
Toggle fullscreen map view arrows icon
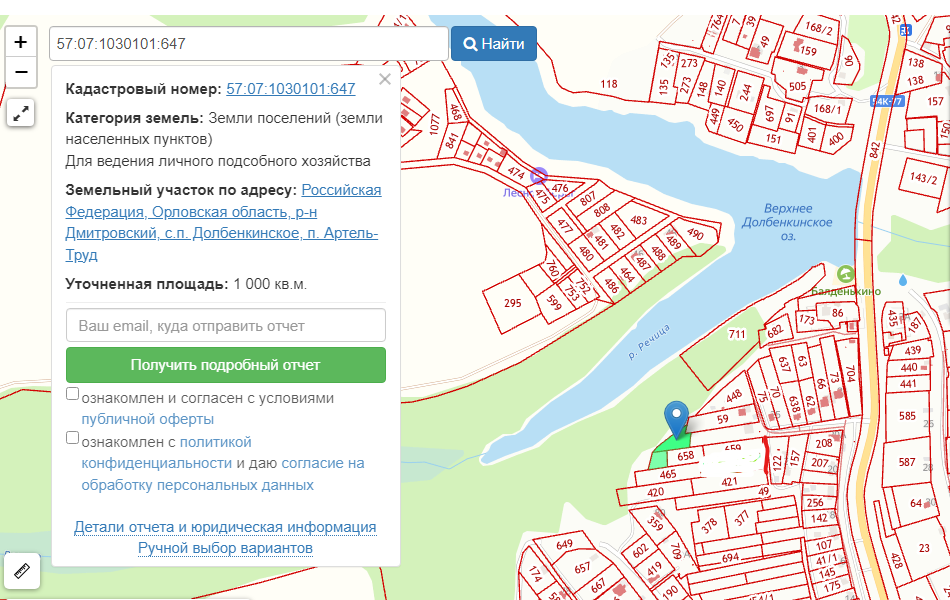21,113
